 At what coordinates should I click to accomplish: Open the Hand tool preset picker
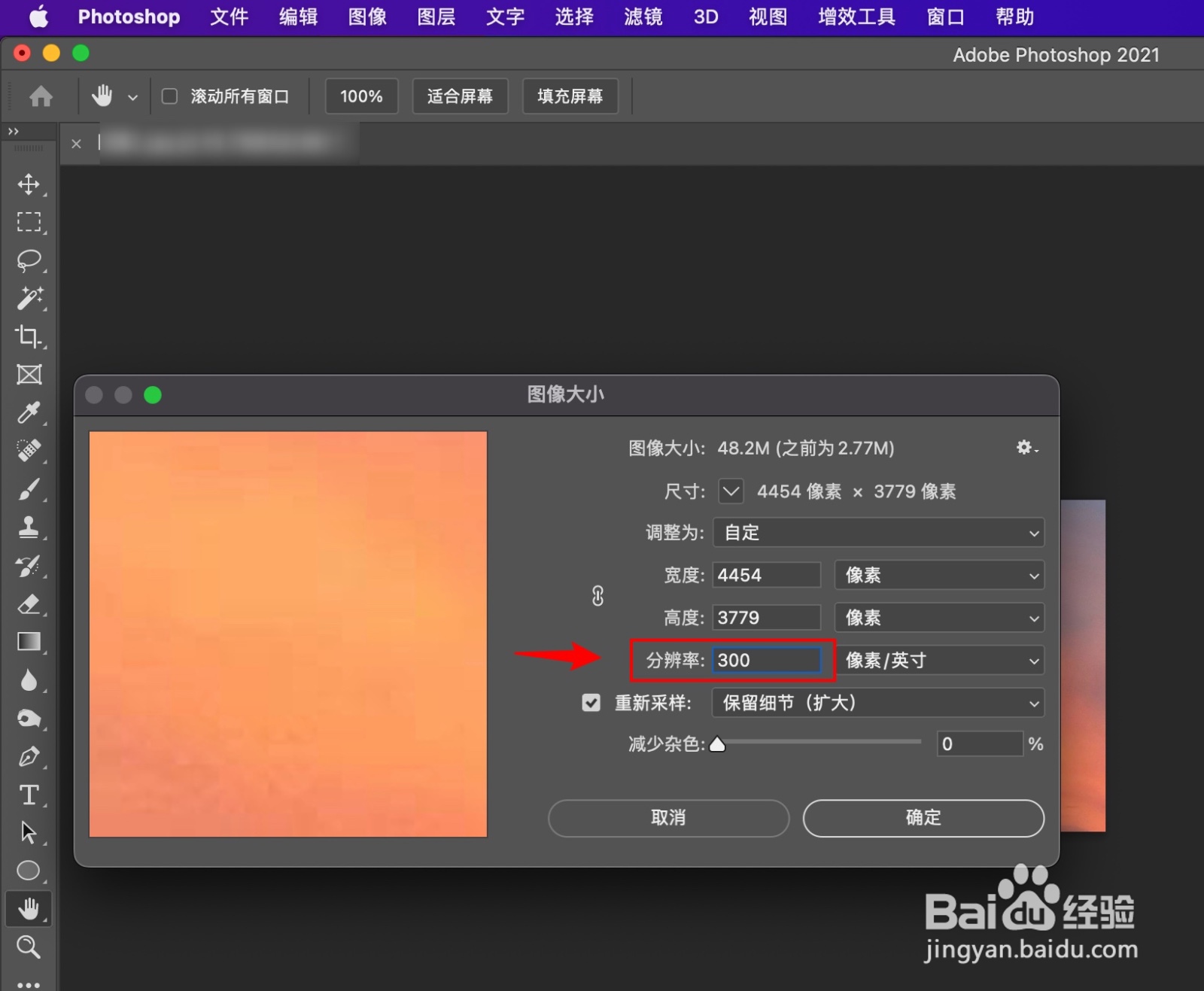(x=132, y=97)
